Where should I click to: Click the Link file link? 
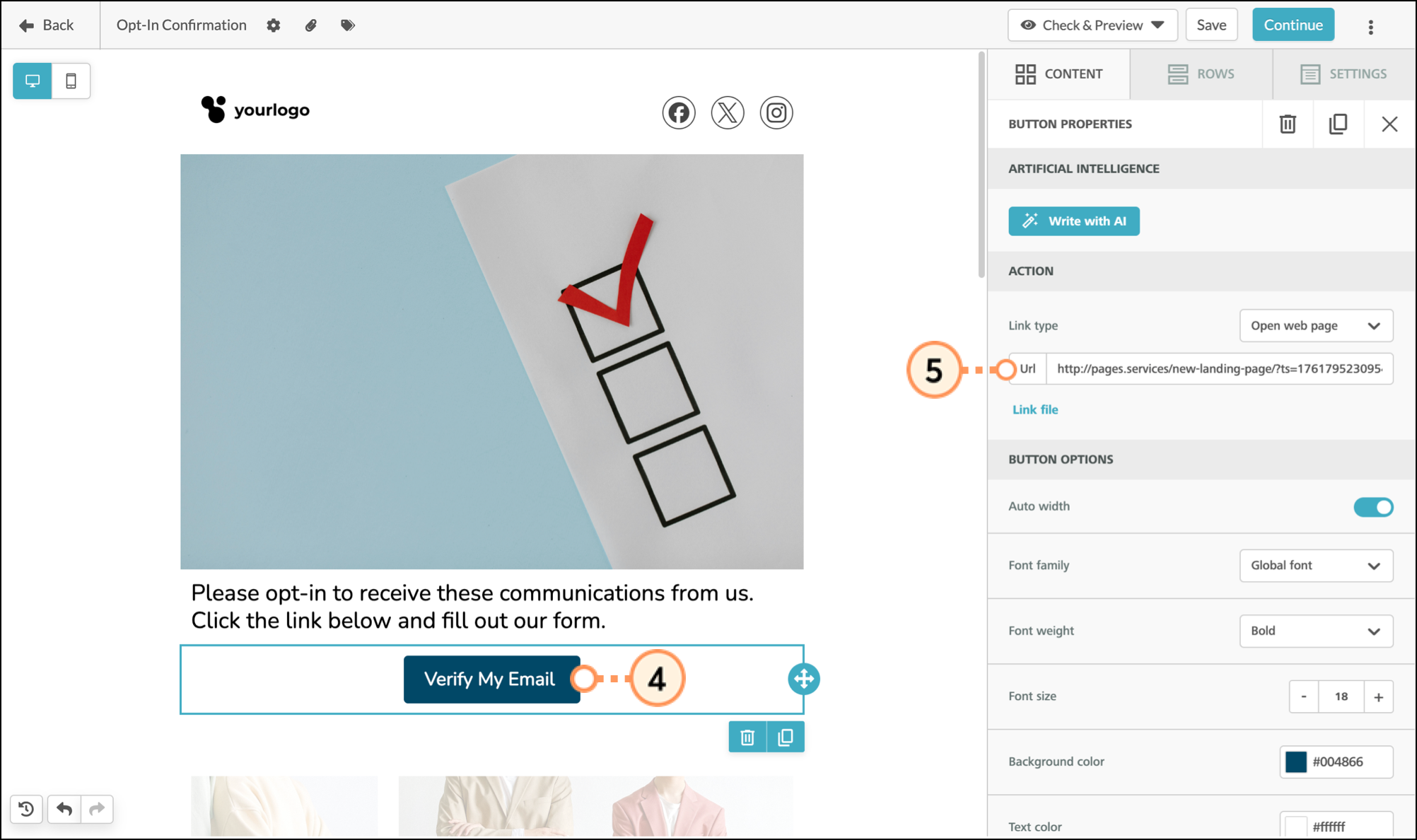1035,409
